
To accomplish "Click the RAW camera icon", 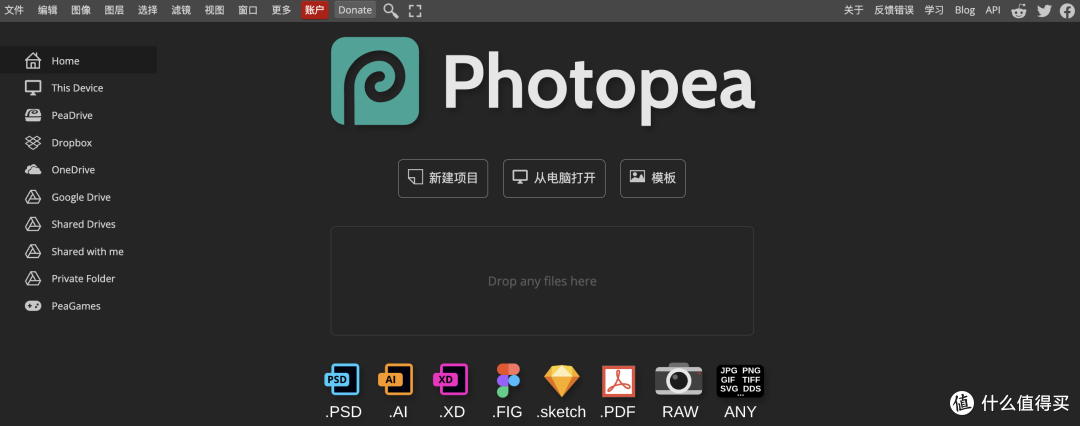I will tap(679, 379).
